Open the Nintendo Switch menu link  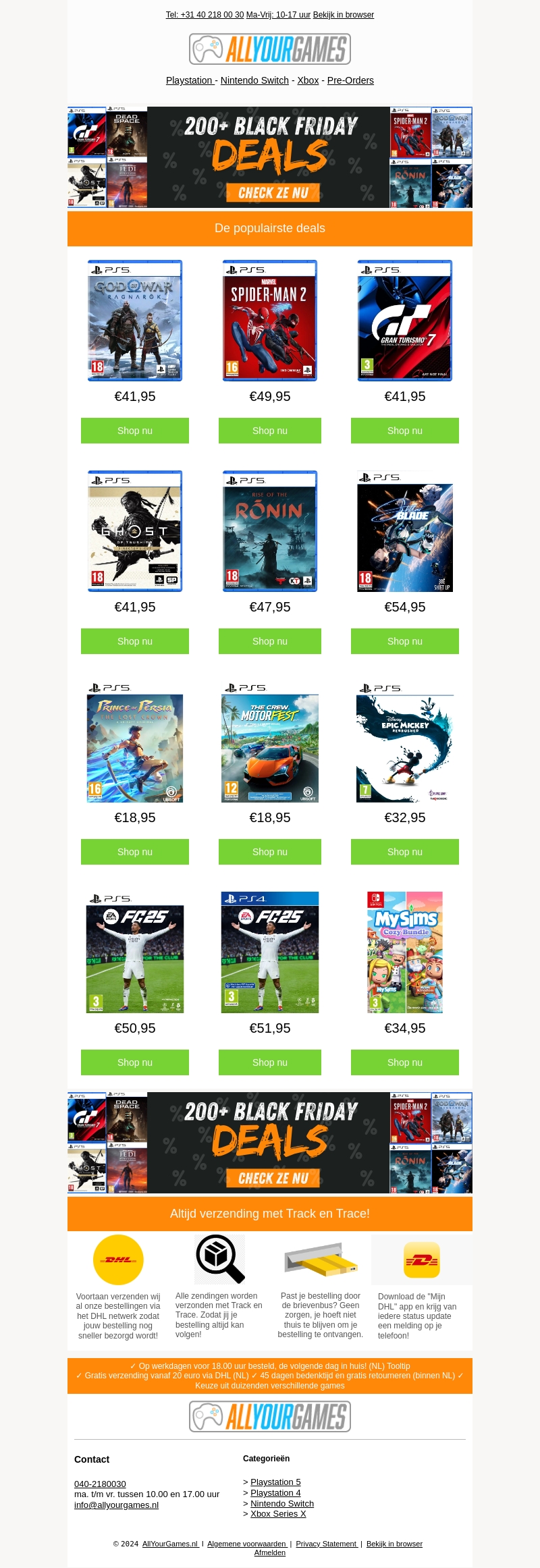254,80
